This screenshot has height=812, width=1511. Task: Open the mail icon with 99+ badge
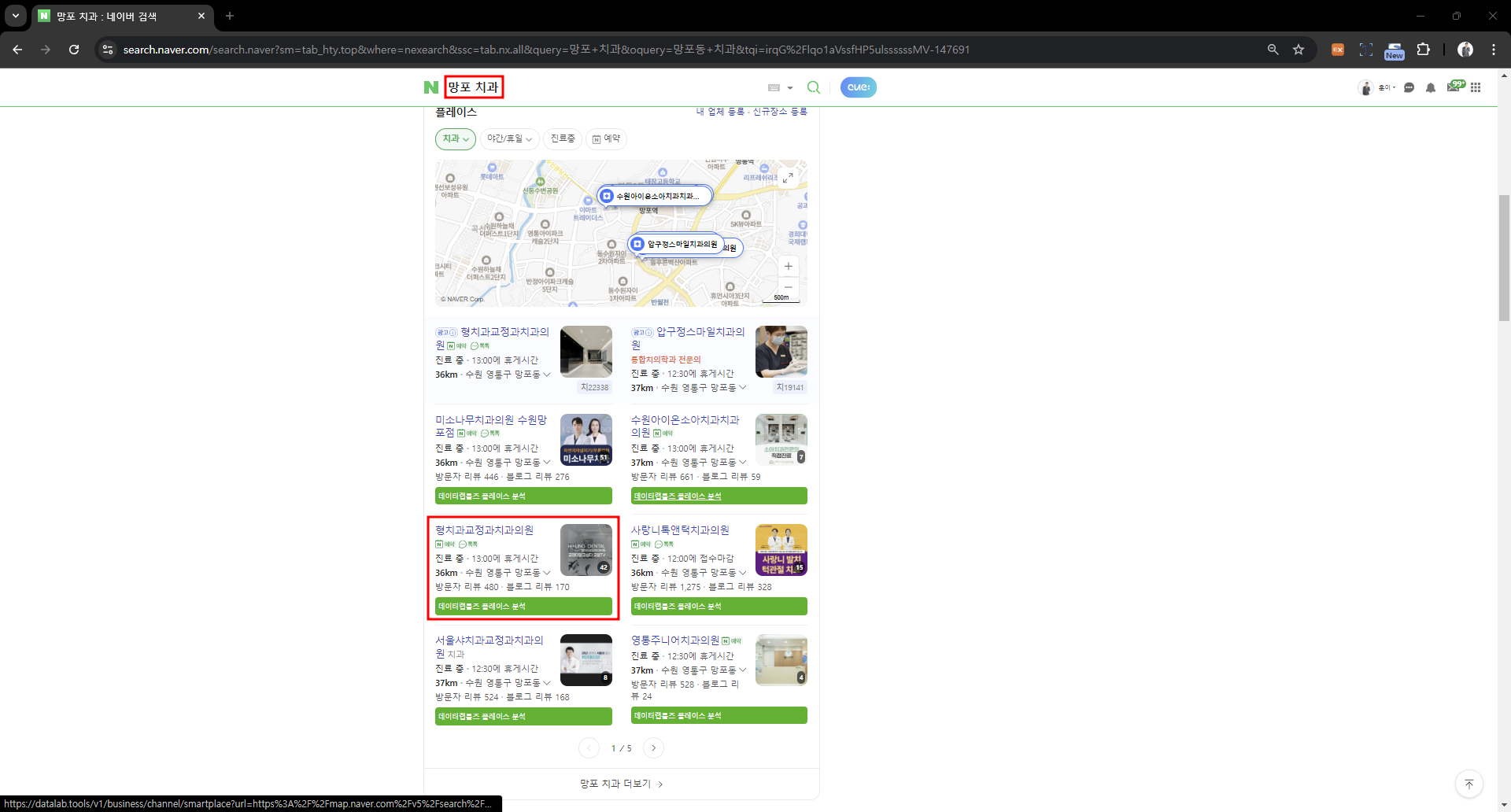click(x=1454, y=87)
